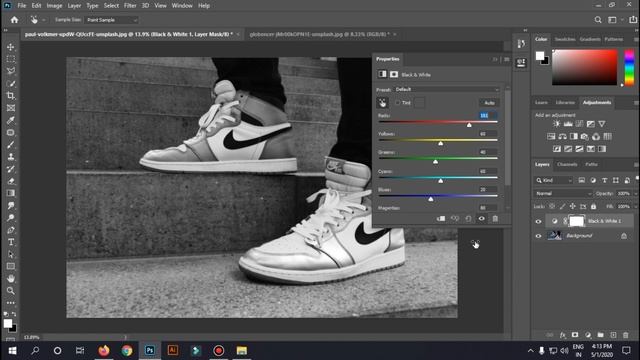The height and width of the screenshot is (360, 640).
Task: Select the Crop tool
Action: click(11, 96)
